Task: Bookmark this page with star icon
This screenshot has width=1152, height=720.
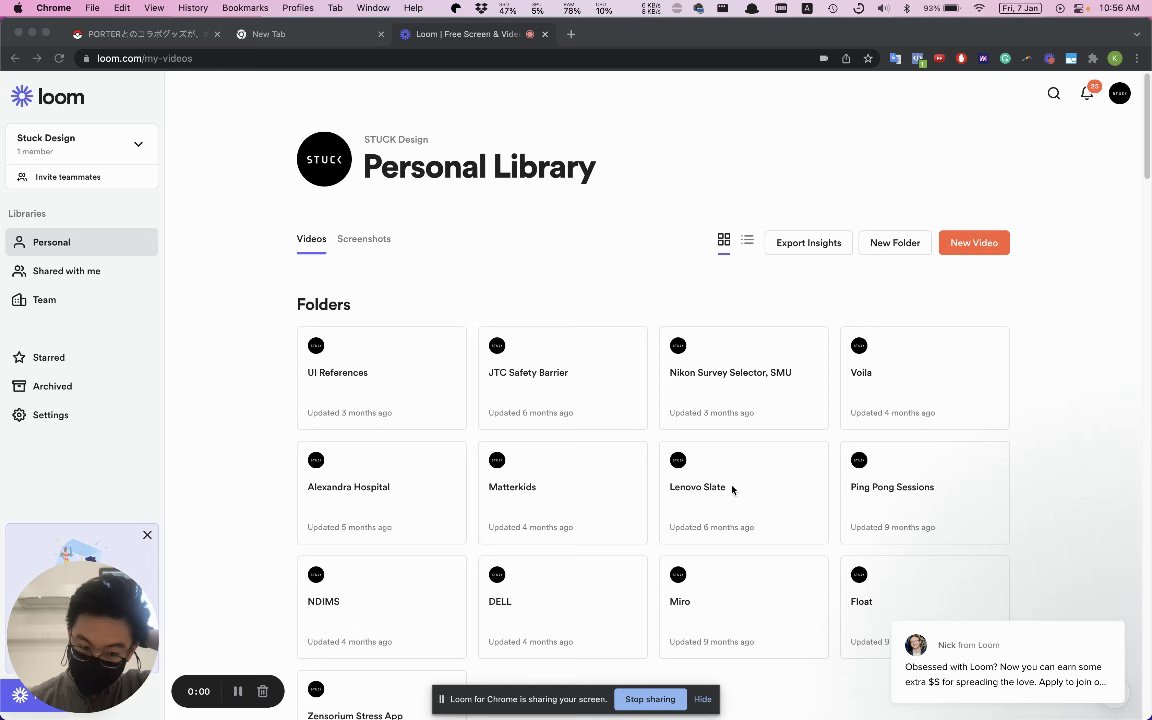Action: point(868,58)
